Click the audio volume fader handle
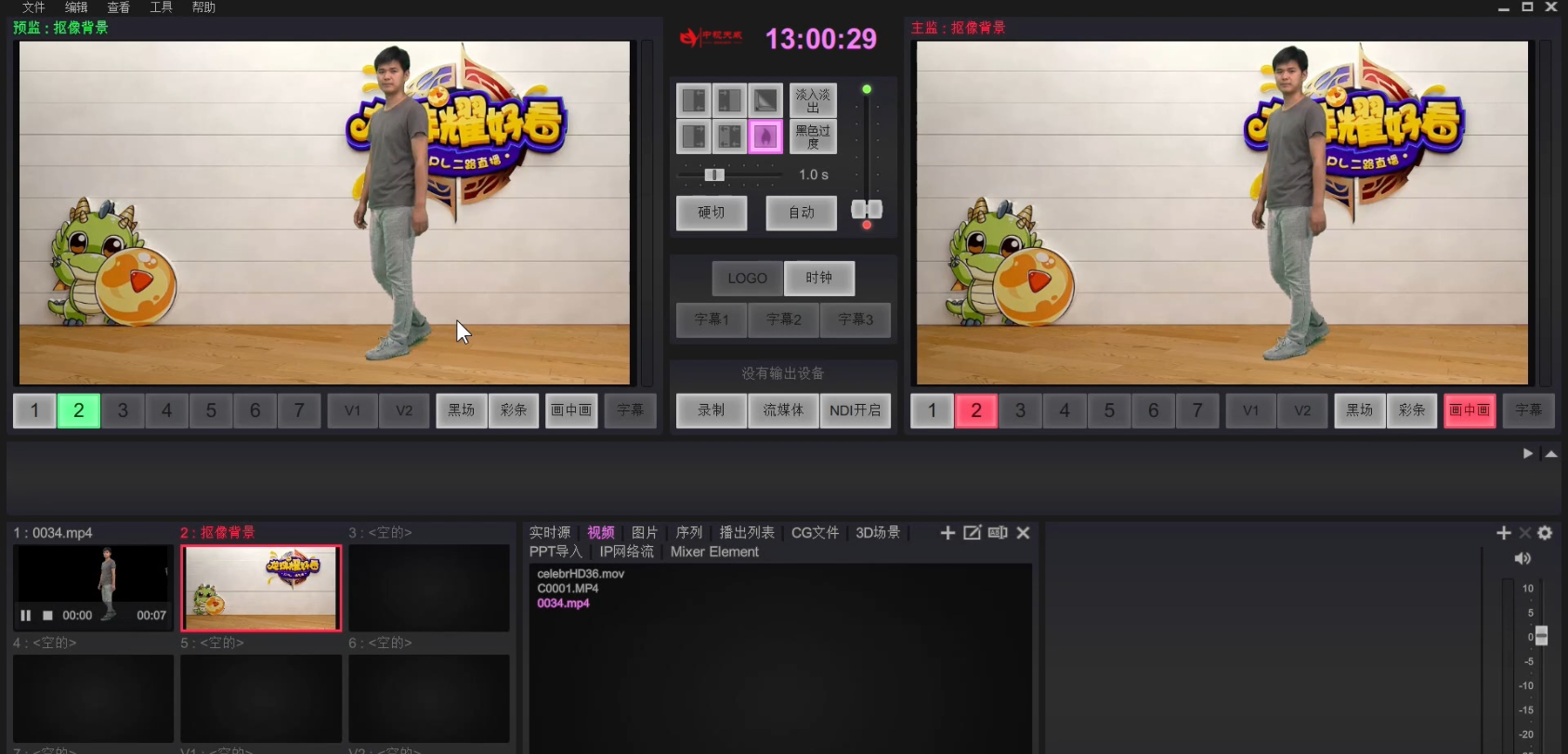 pos(1541,636)
